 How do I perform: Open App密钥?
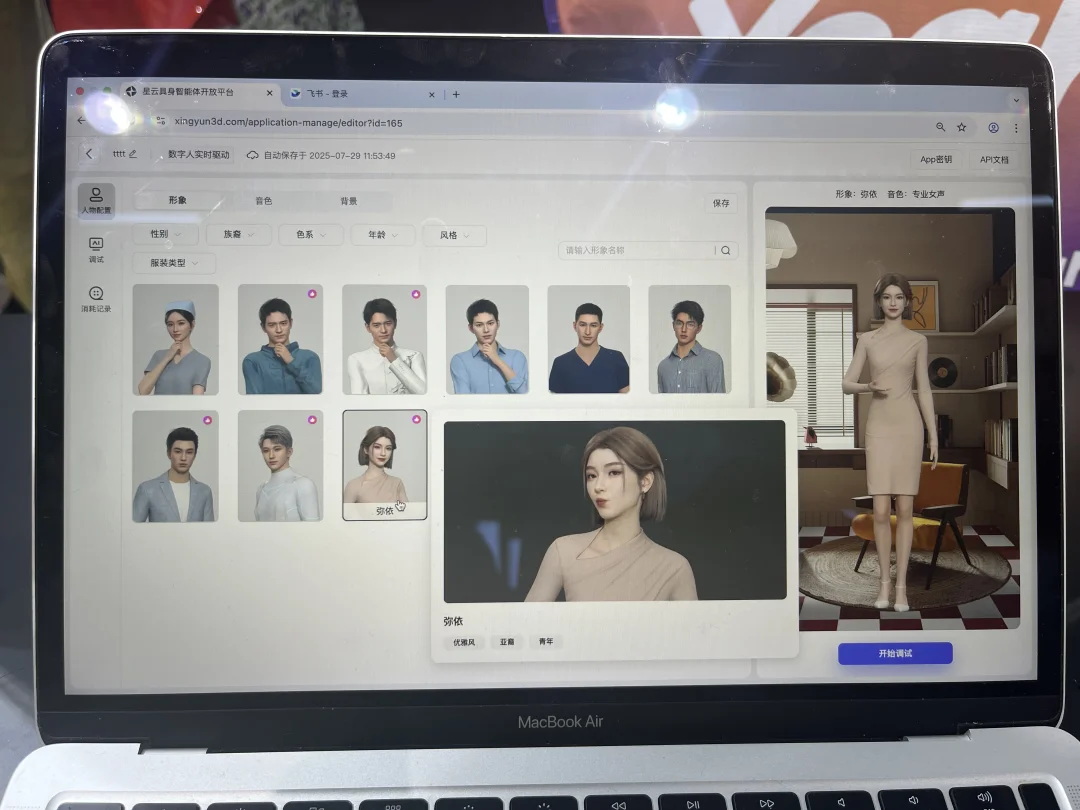click(x=936, y=159)
